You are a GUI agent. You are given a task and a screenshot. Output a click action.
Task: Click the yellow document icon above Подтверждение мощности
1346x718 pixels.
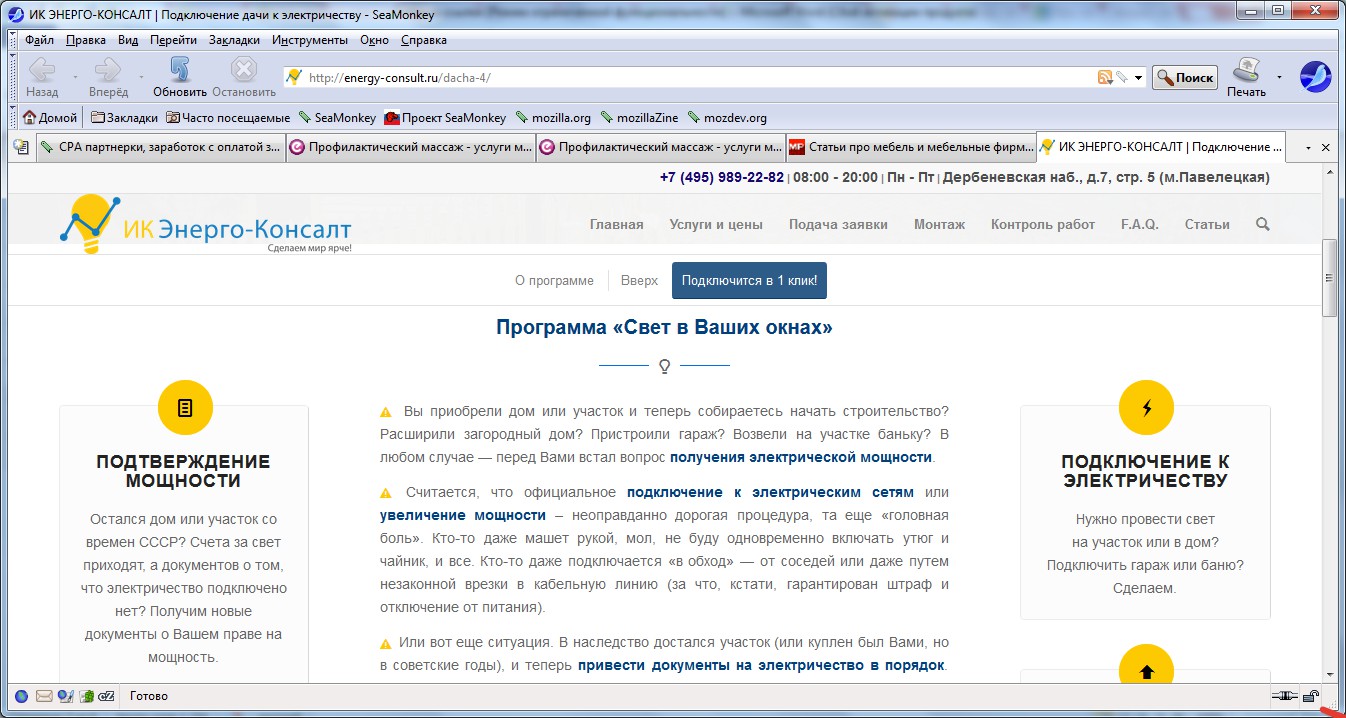tap(185, 407)
